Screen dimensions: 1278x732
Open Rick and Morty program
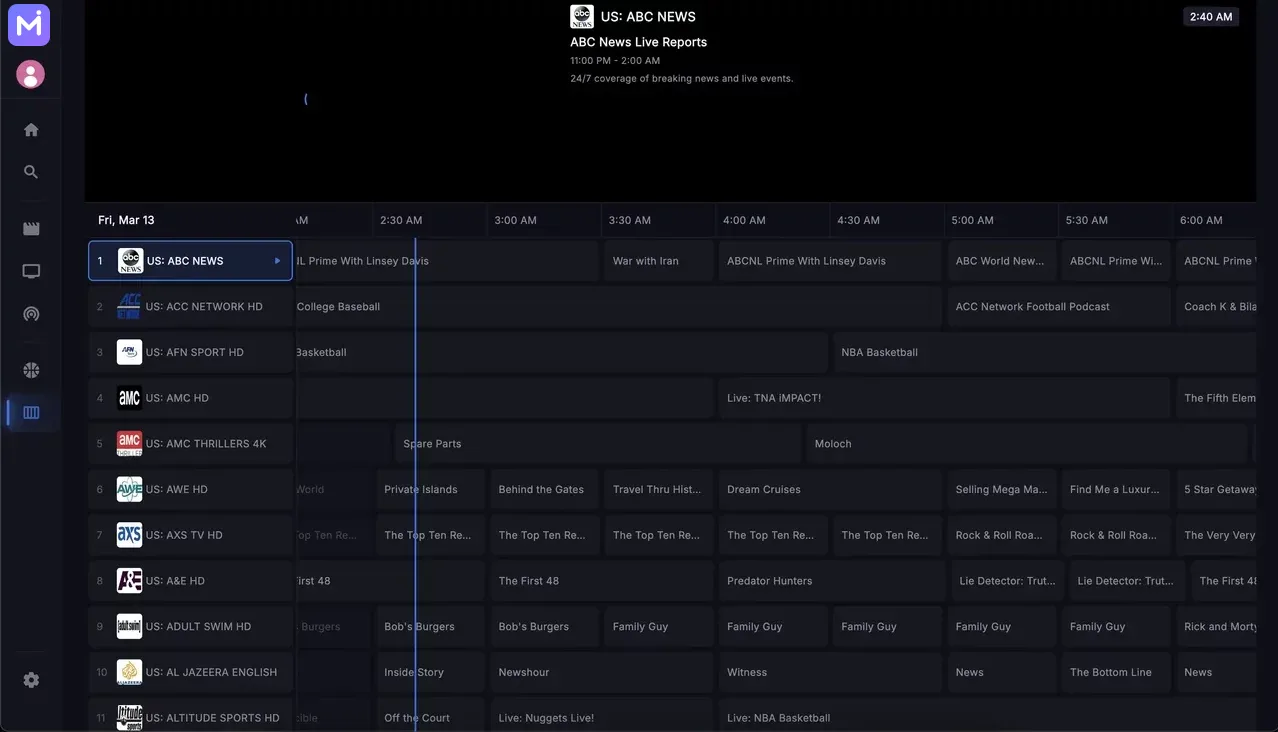pos(1216,626)
